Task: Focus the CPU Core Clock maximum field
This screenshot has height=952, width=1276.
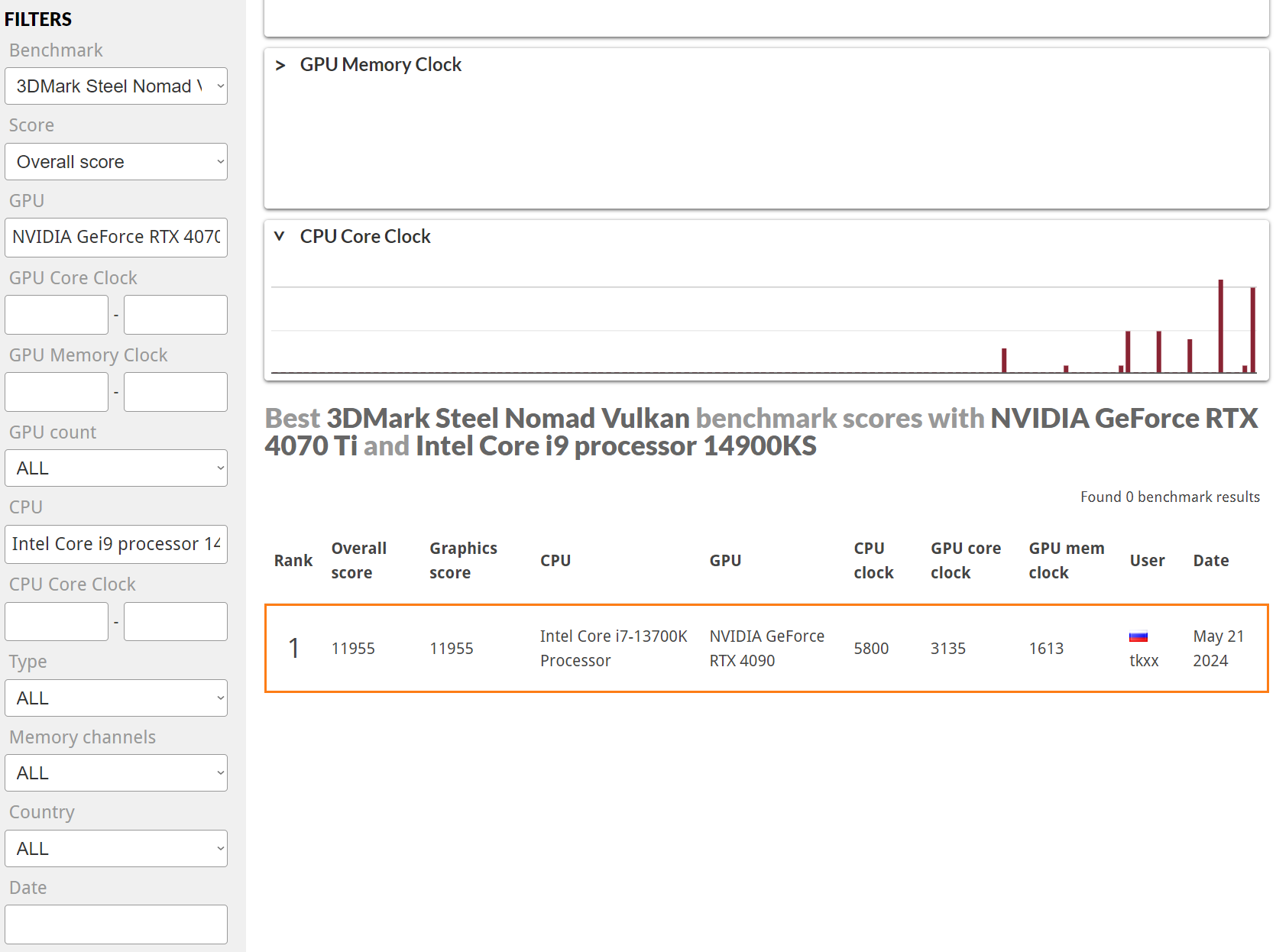Action: 176,621
